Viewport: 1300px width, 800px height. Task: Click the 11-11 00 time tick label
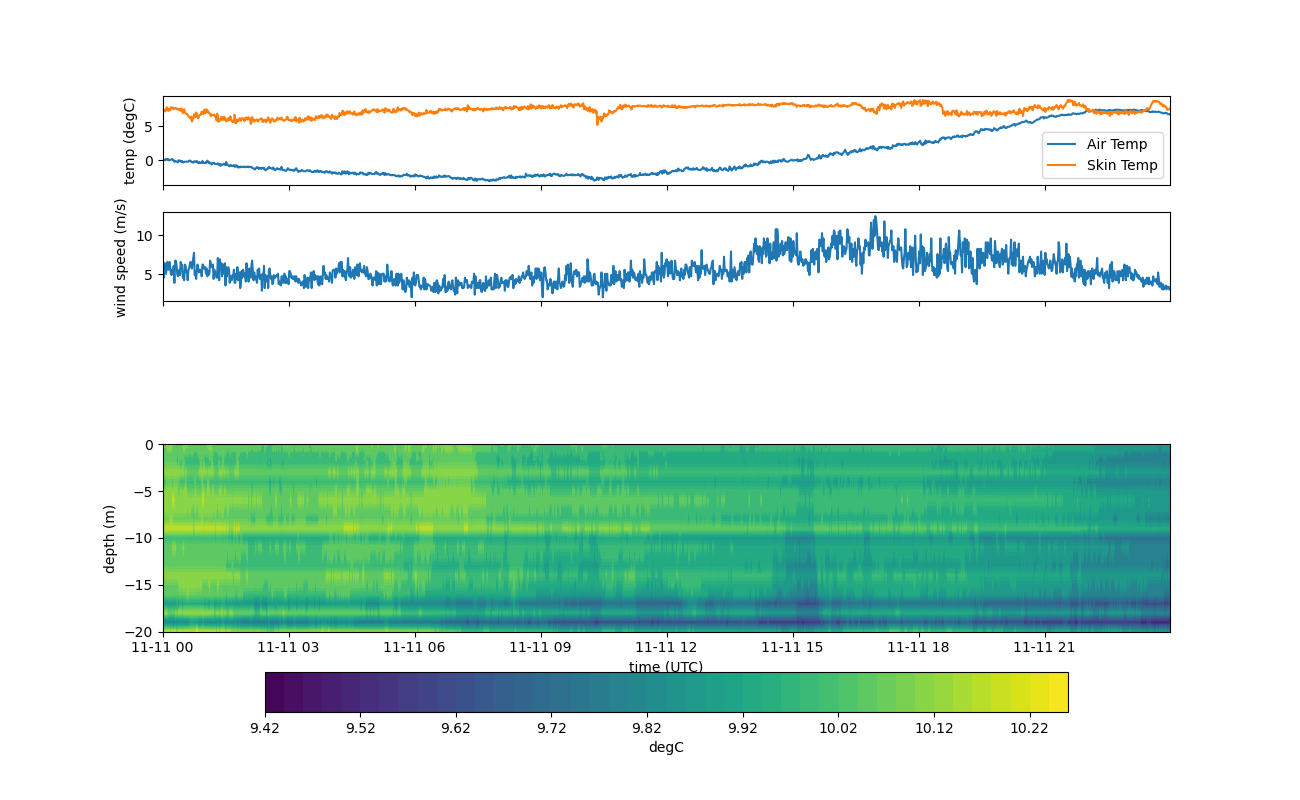click(x=163, y=647)
